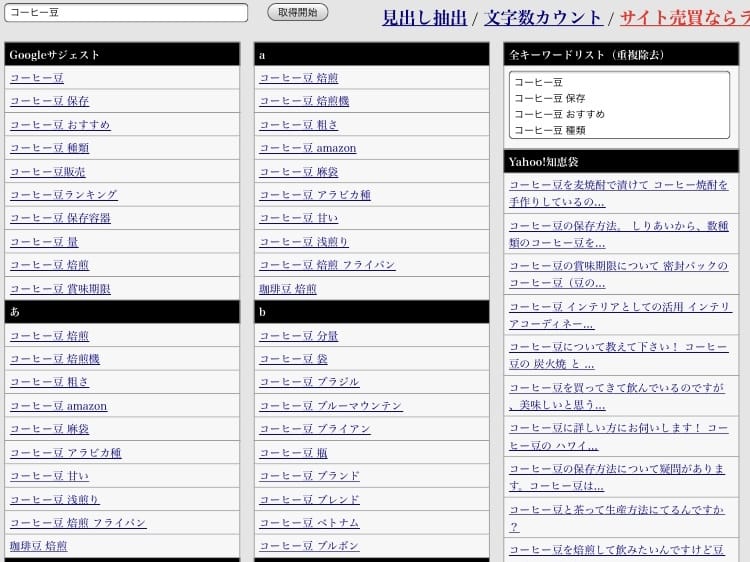Open the red サイト売買なら link
Viewport: 750px width, 562px height.
[x=684, y=18]
